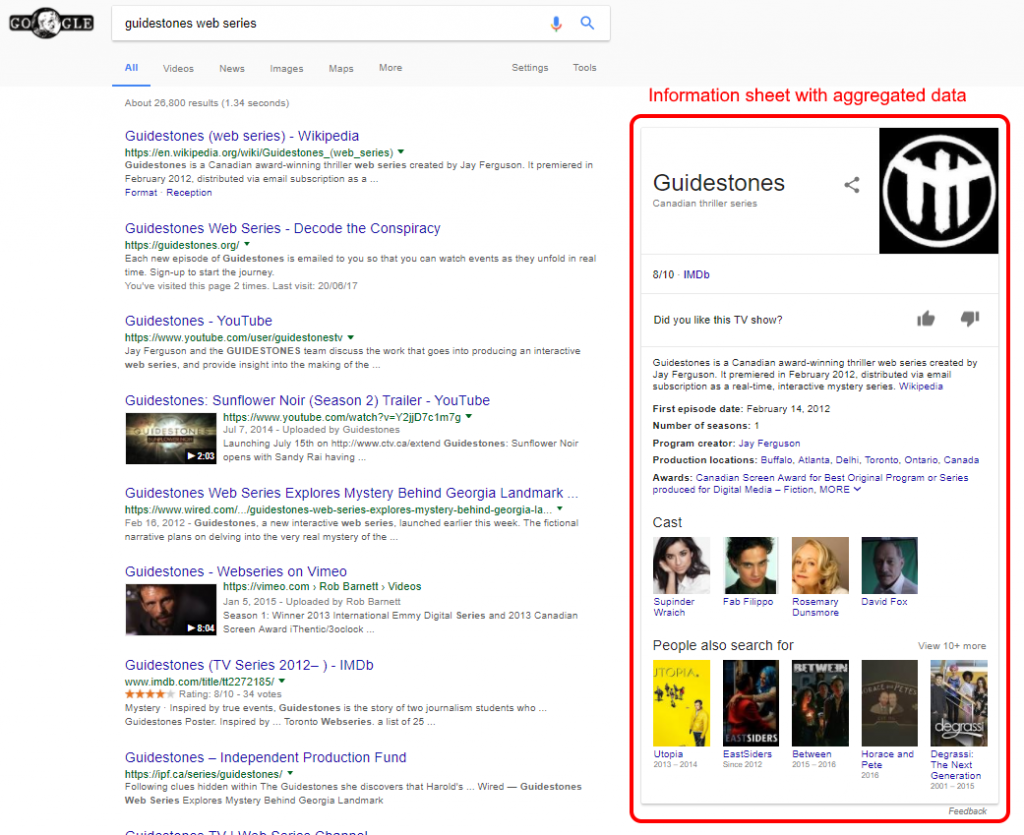Open search Tools menu

click(584, 68)
